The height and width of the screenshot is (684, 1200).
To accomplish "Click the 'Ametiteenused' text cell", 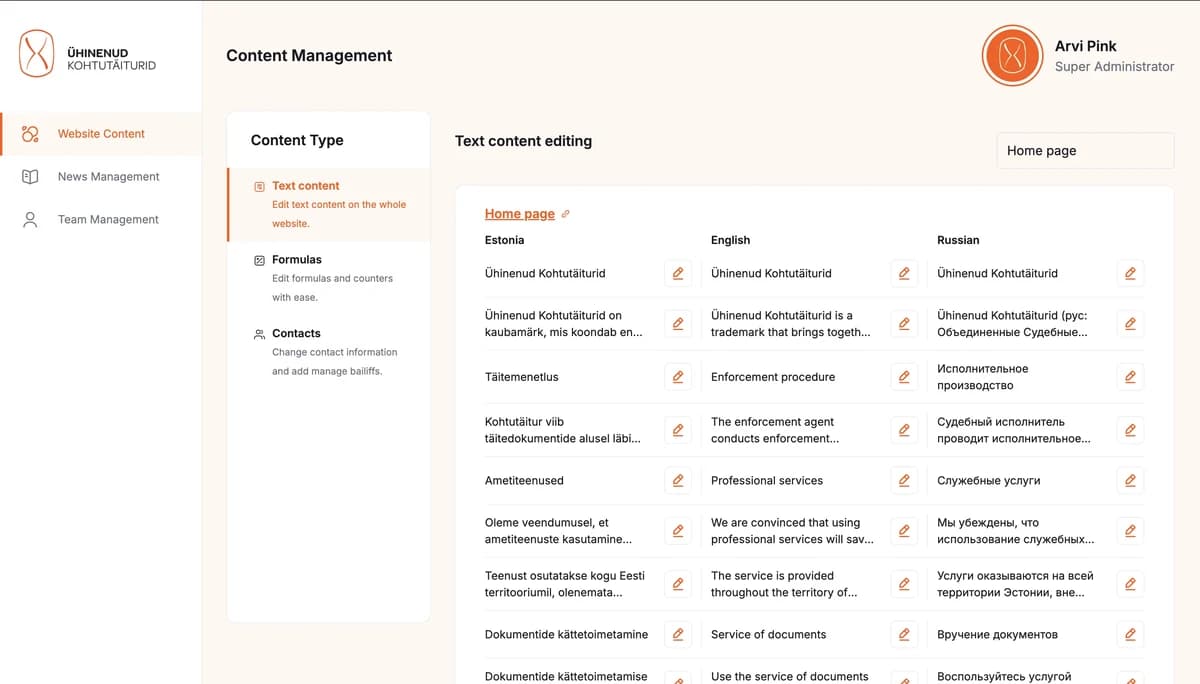I will click(x=524, y=481).
